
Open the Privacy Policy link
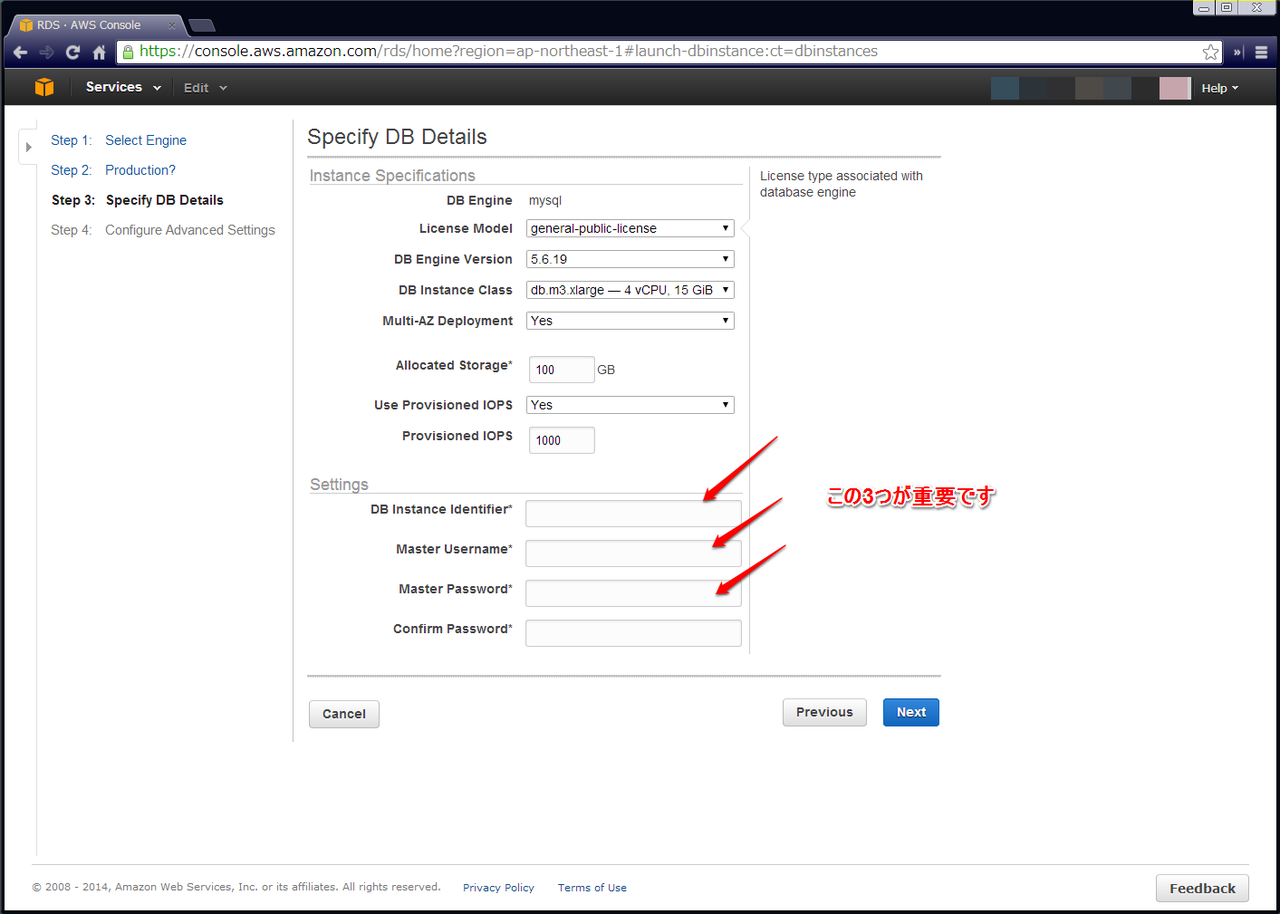[499, 888]
